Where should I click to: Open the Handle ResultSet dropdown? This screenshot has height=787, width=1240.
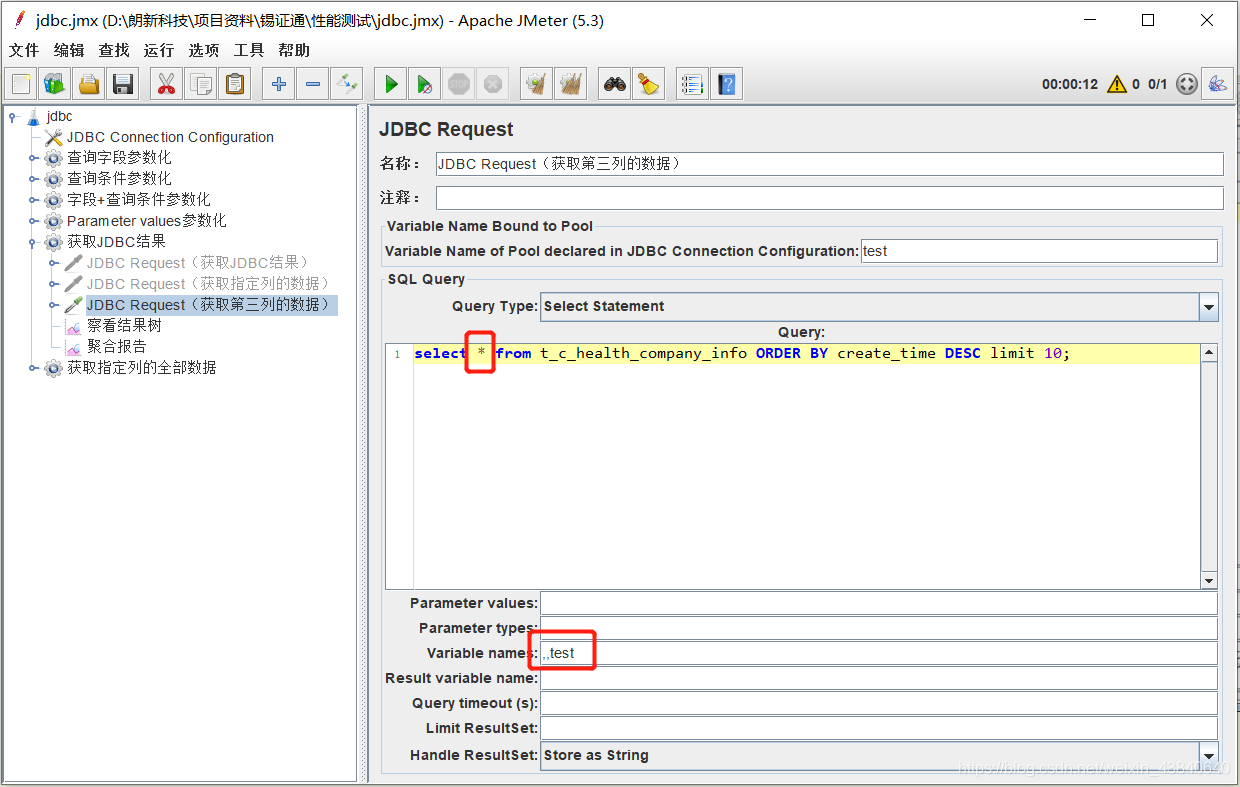[x=1209, y=756]
